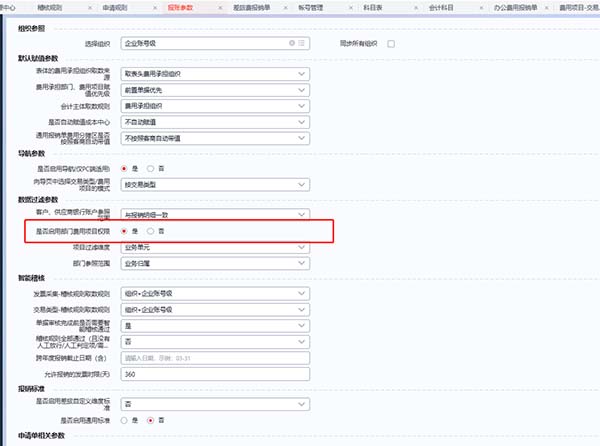Image resolution: width=600 pixels, height=446 pixels.
Task: Select 否 for 是否启用导航(仅PC端适用)
Action: (150, 169)
